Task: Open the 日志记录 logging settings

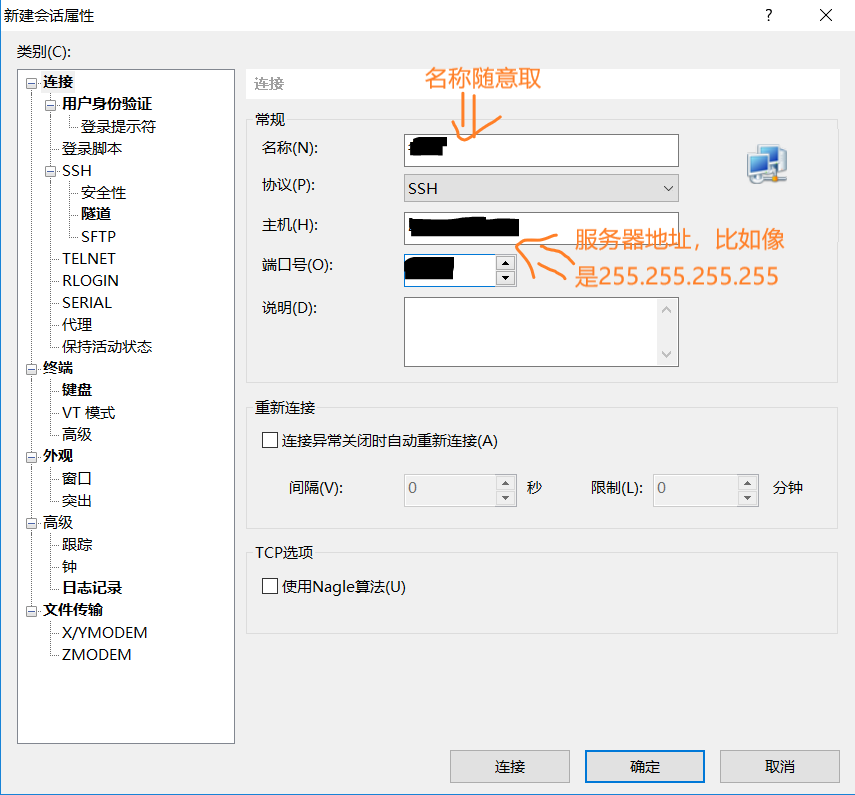Action: 92,588
